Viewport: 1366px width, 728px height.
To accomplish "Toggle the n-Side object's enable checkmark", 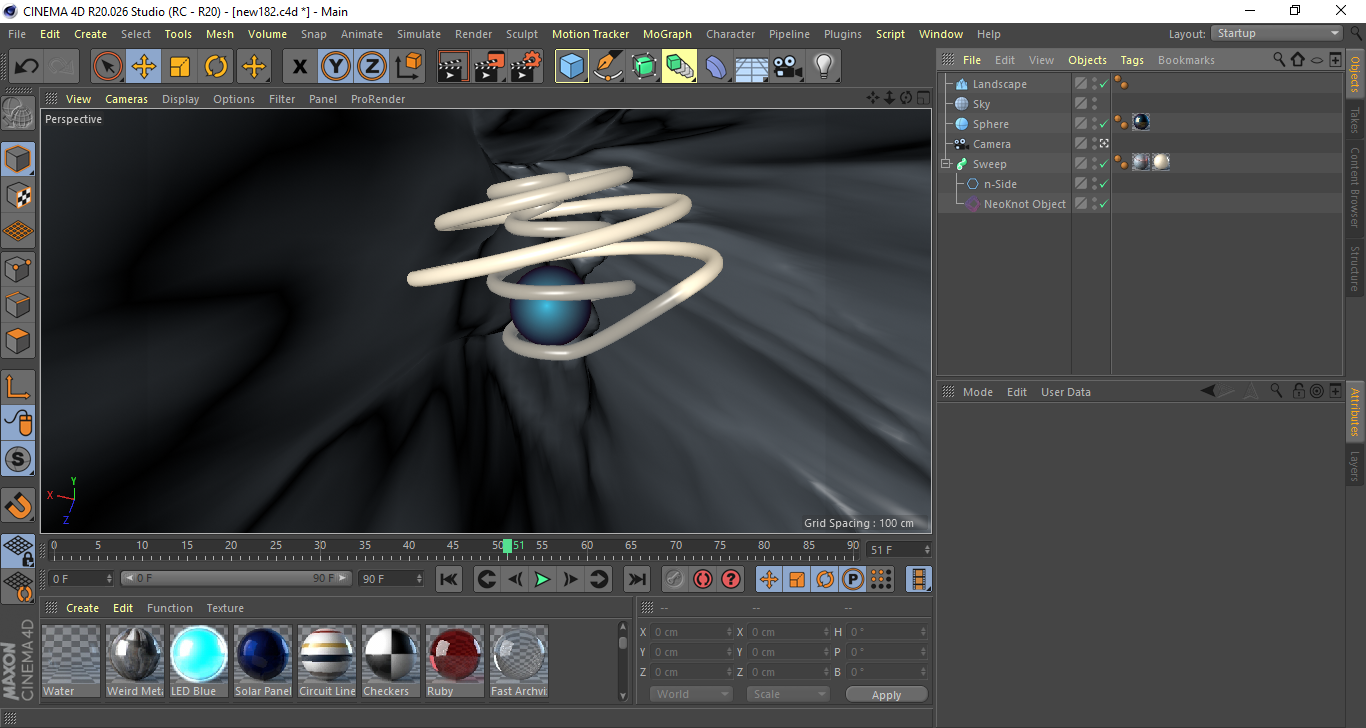I will (x=1103, y=184).
